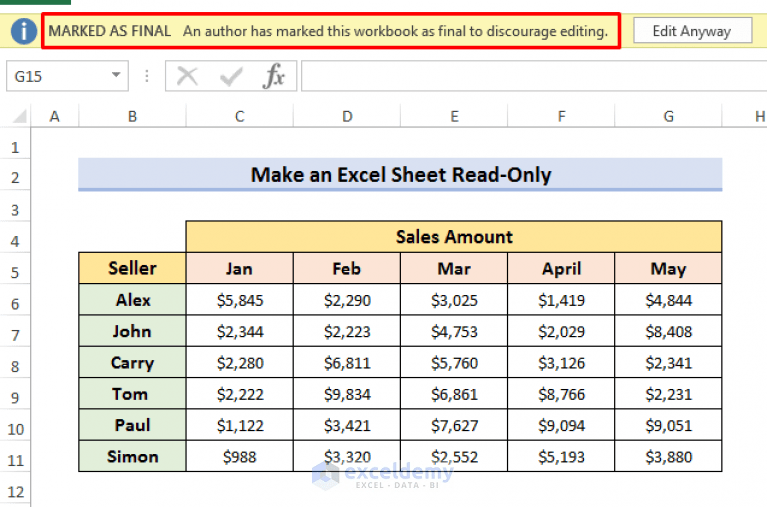Viewport: 767px width, 507px height.
Task: Click the cell with $3,126
Action: tap(561, 362)
